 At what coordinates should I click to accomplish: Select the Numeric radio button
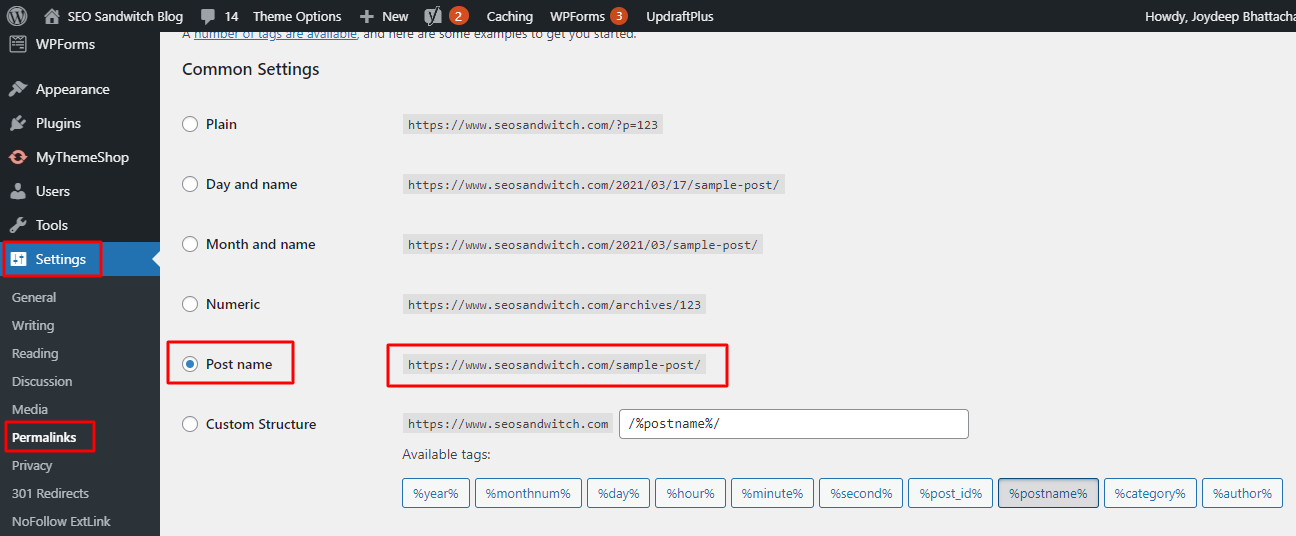click(x=190, y=304)
